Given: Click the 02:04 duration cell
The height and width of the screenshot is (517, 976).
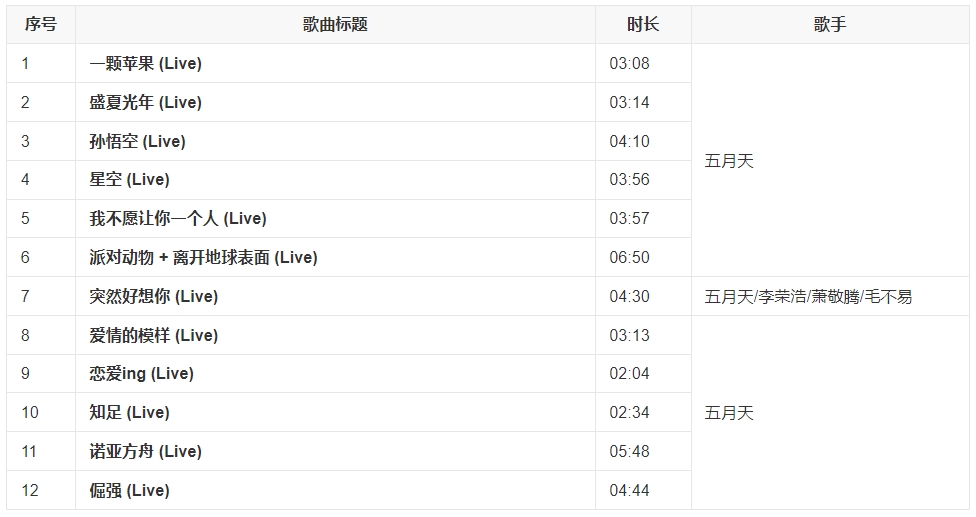Looking at the screenshot, I should pyautogui.click(x=629, y=374).
